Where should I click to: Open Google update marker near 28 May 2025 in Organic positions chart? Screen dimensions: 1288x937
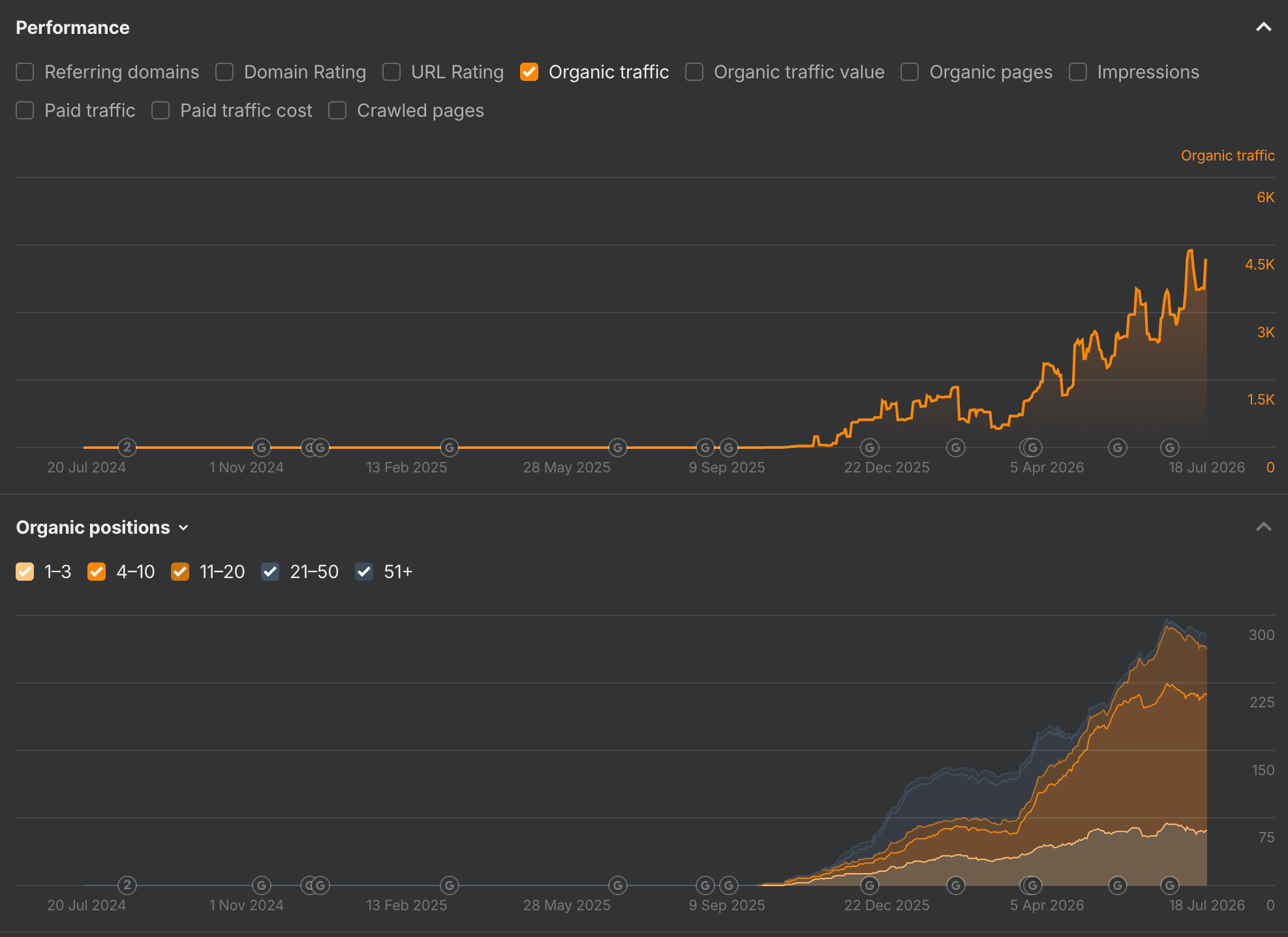pos(618,885)
